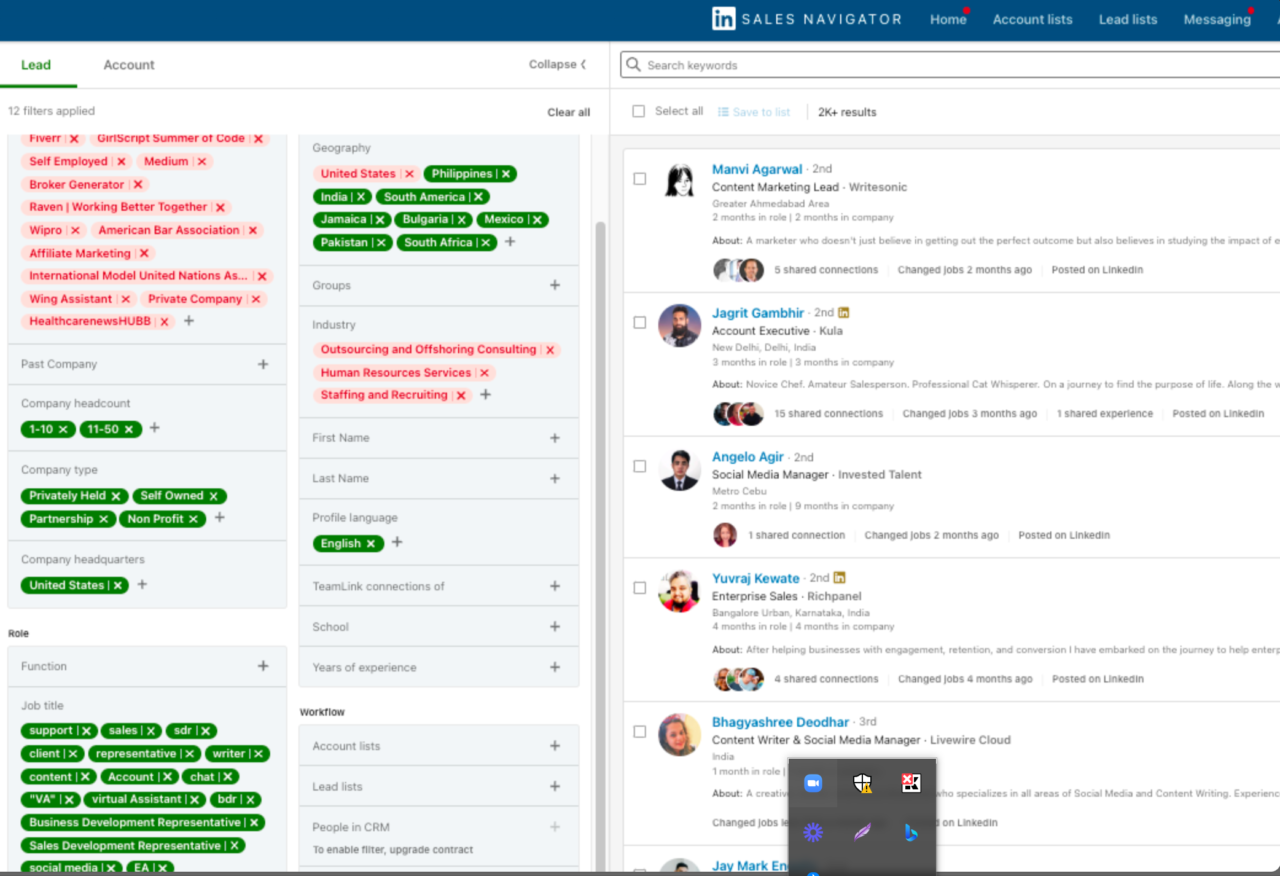Viewport: 1280px width, 876px height.
Task: Switch to the Account tab
Action: coord(128,64)
